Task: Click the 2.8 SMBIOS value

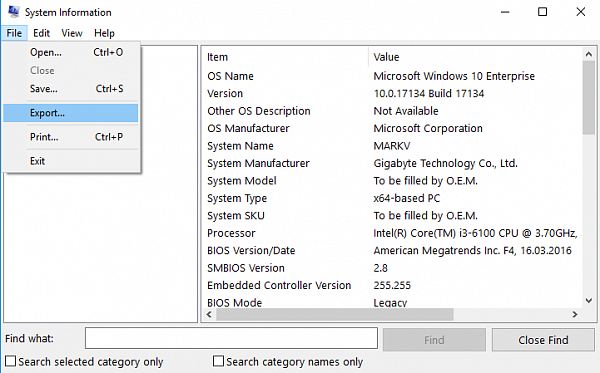Action: 380,268
